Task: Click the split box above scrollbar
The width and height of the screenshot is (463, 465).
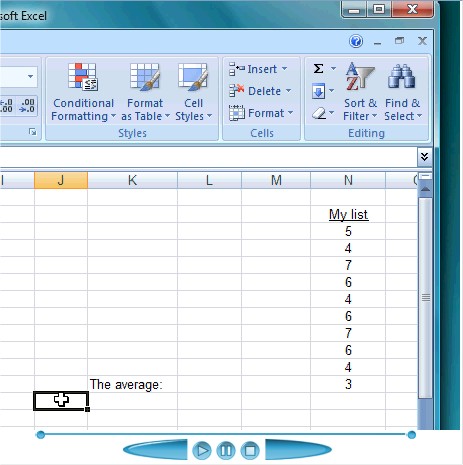Action: (x=425, y=176)
